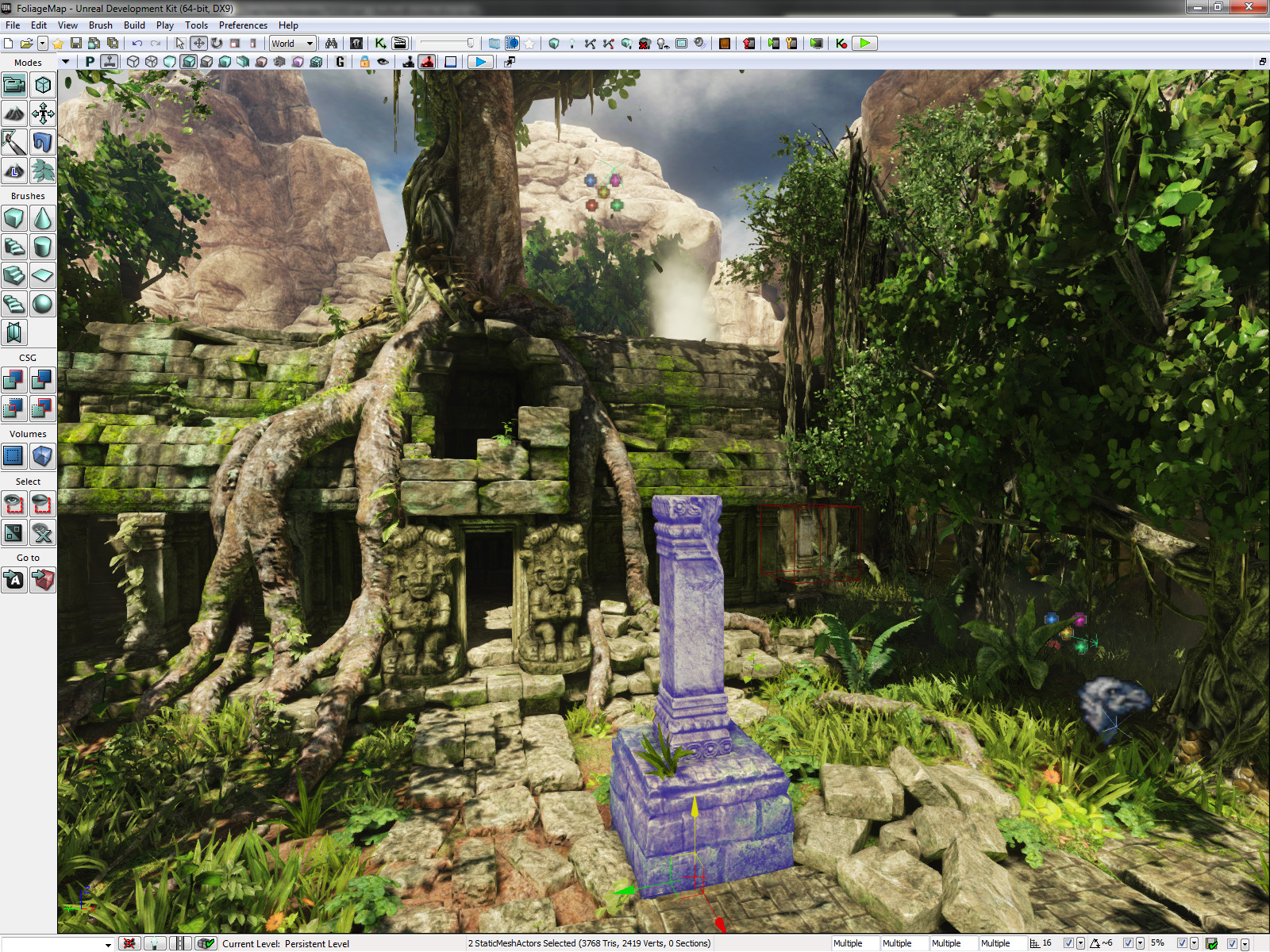This screenshot has height=952, width=1270.
Task: Open the Build menu
Action: pos(134,25)
